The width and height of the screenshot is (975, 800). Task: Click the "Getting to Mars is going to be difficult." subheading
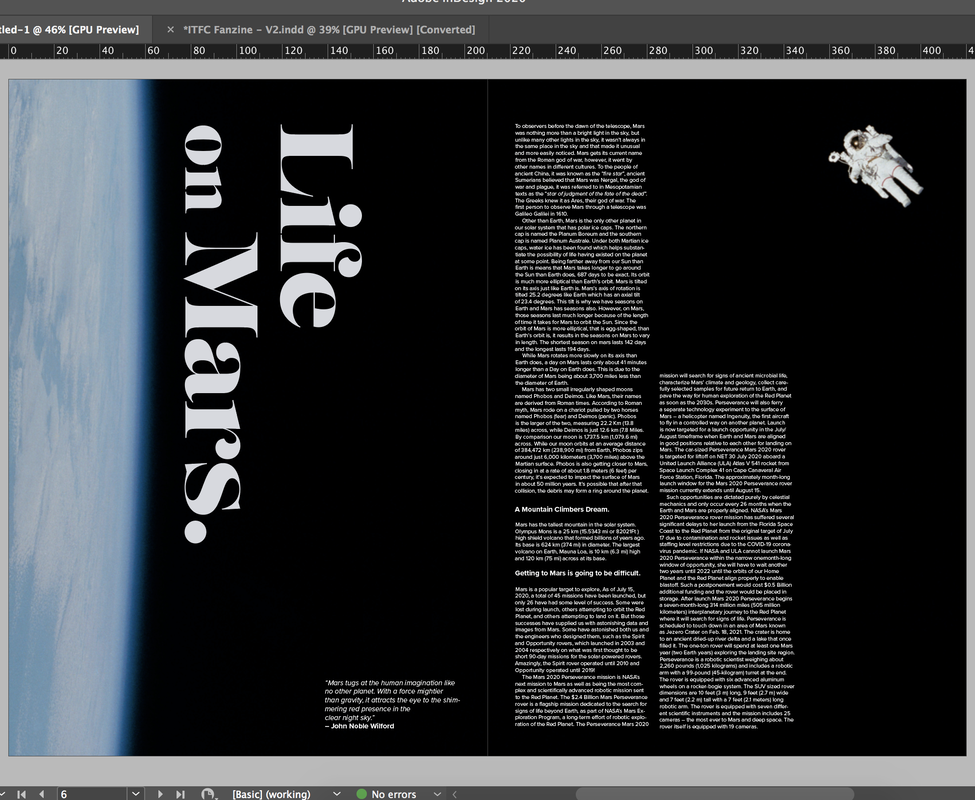(x=577, y=573)
